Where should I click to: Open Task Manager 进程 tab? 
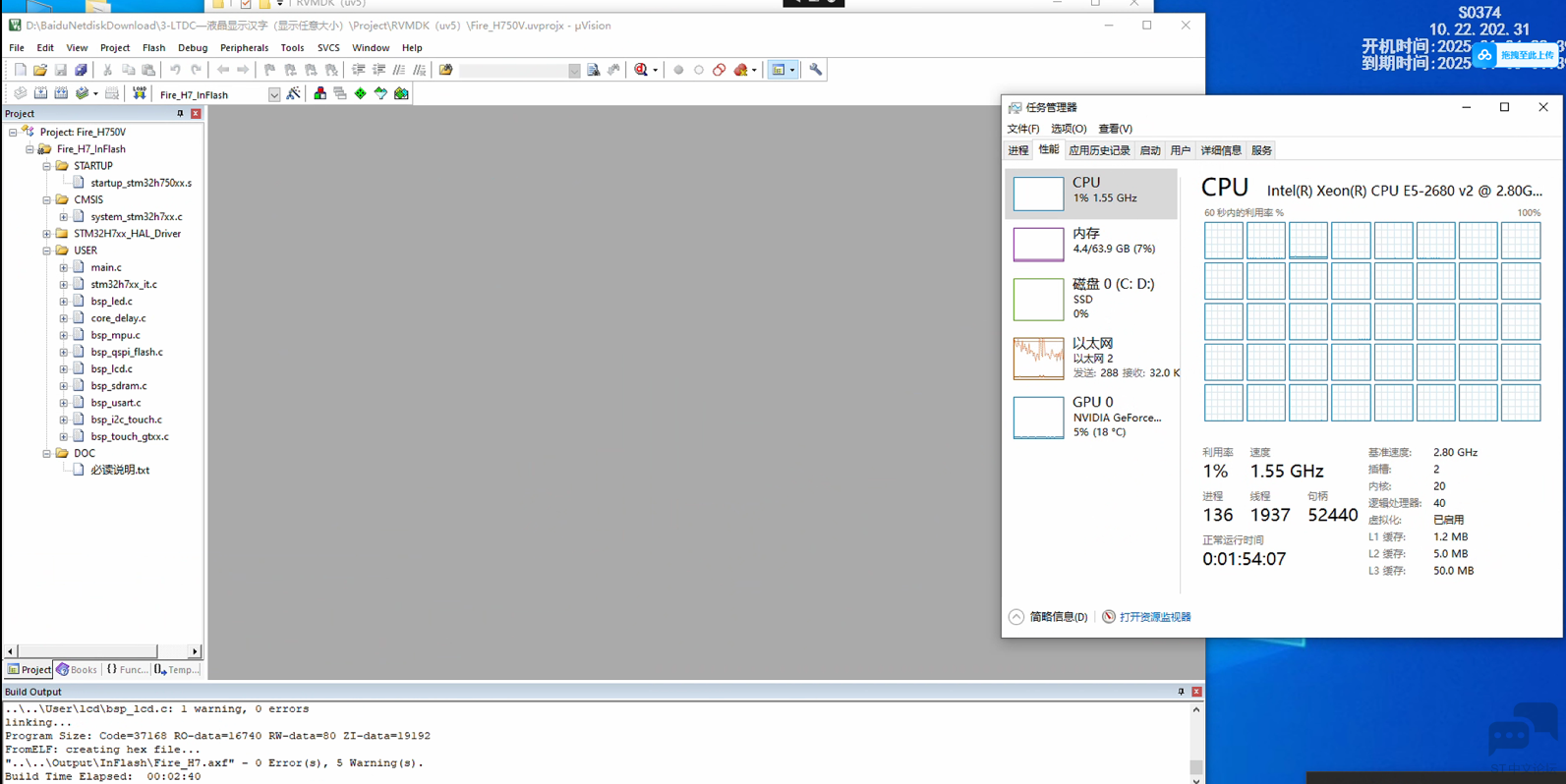point(1018,150)
